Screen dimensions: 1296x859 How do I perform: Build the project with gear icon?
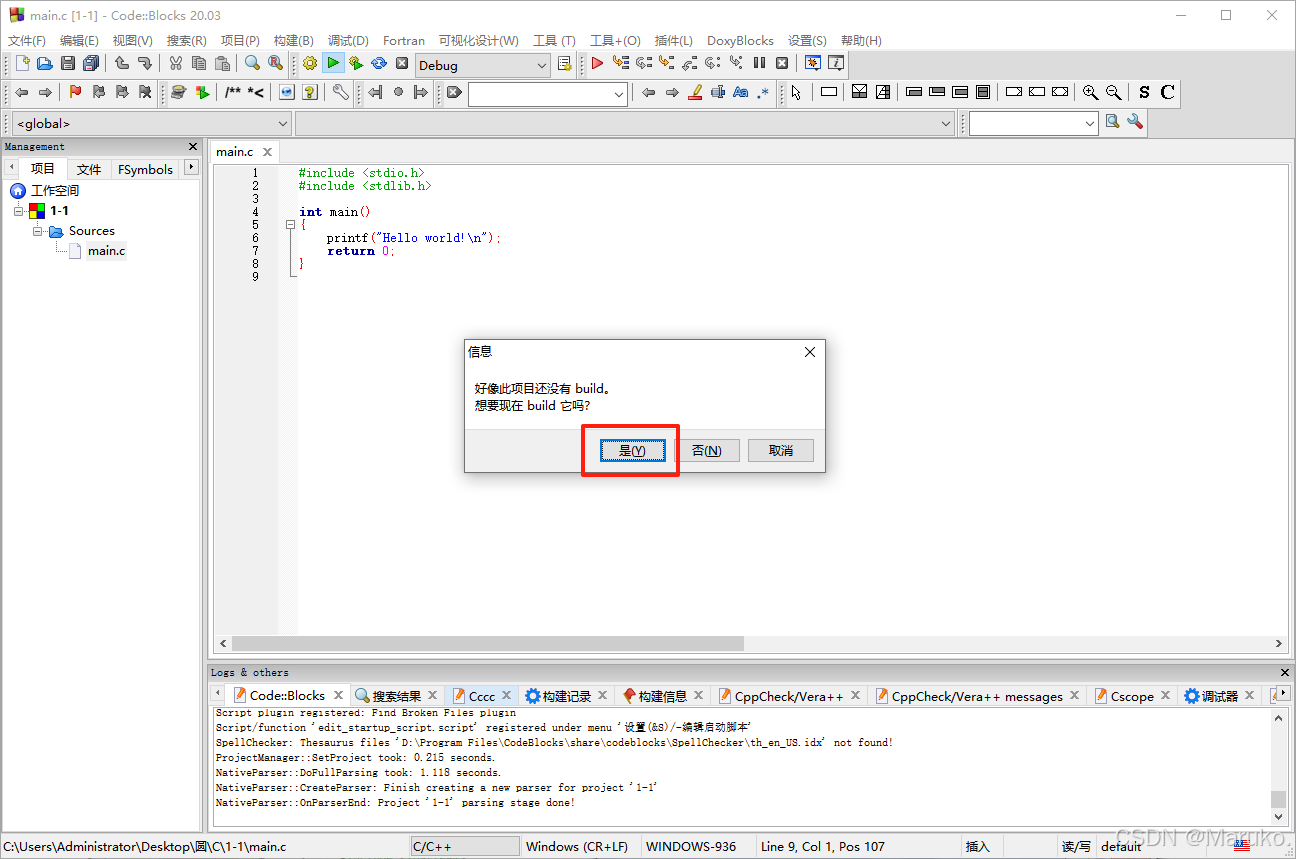coord(310,62)
